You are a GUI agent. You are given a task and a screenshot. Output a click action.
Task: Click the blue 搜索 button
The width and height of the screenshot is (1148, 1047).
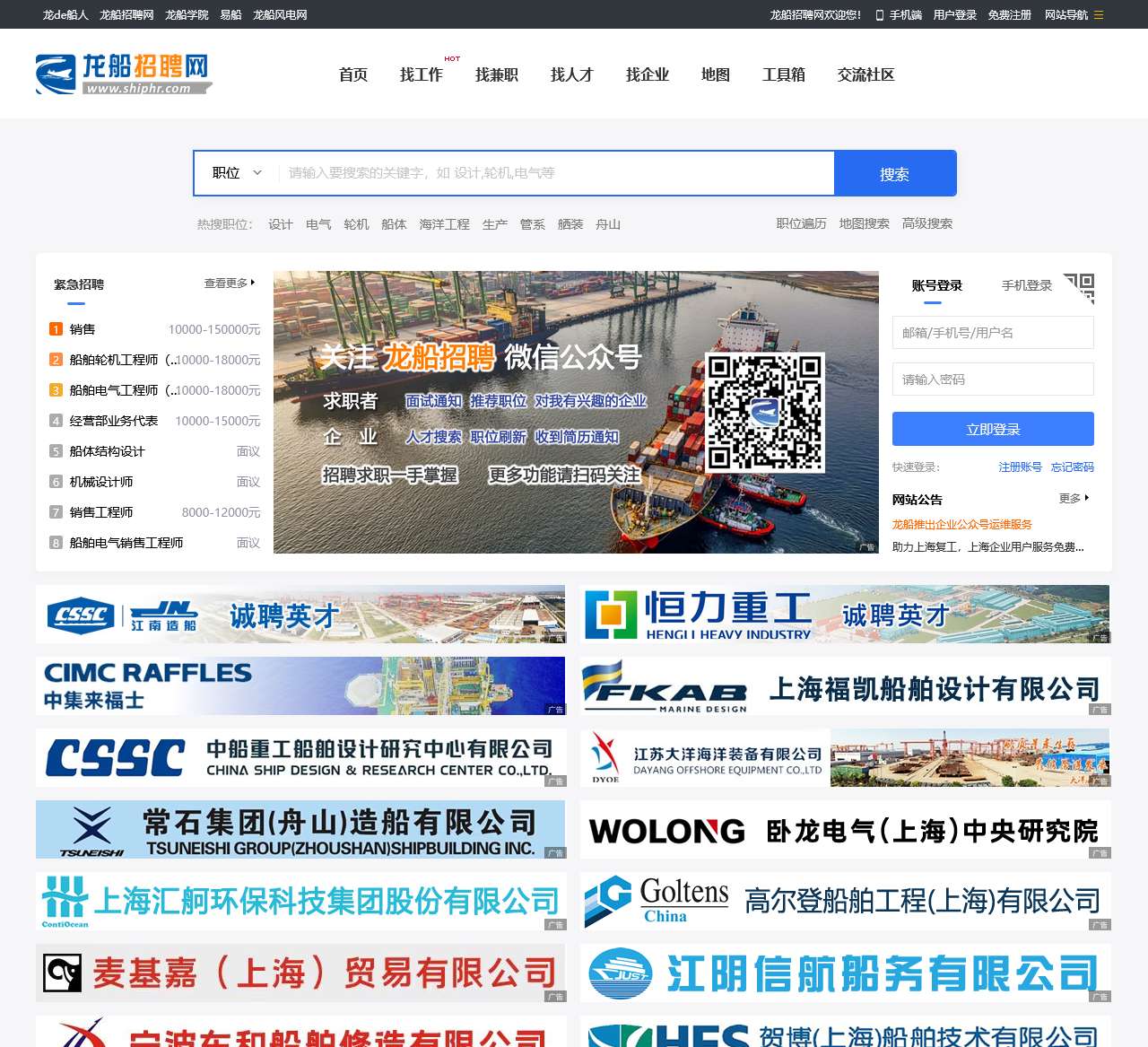click(895, 173)
